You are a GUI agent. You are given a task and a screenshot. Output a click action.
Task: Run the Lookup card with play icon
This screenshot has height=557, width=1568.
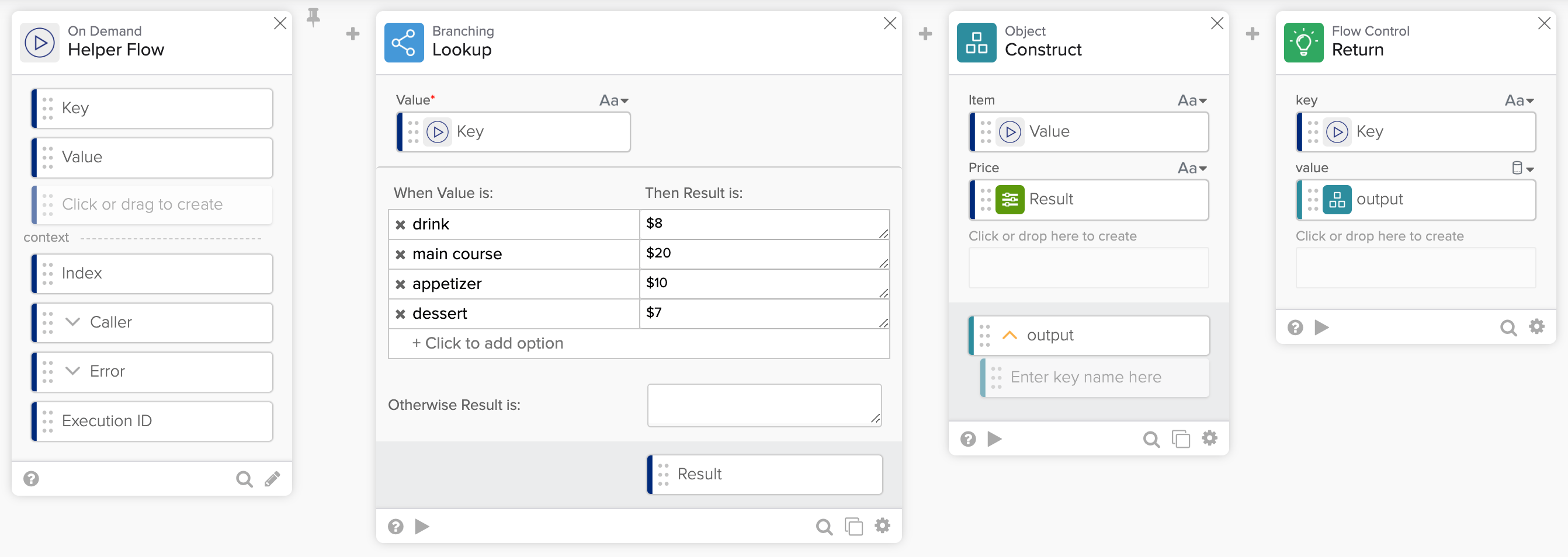point(422,526)
